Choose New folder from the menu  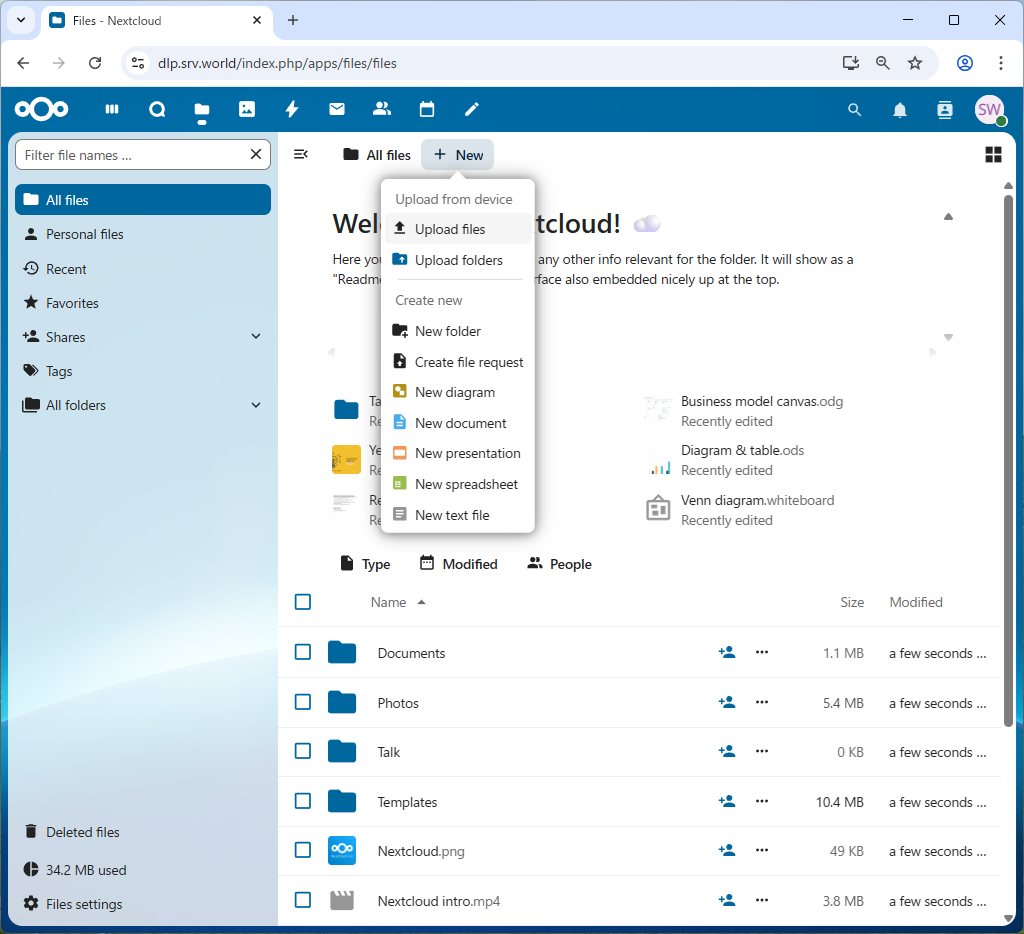click(458, 331)
